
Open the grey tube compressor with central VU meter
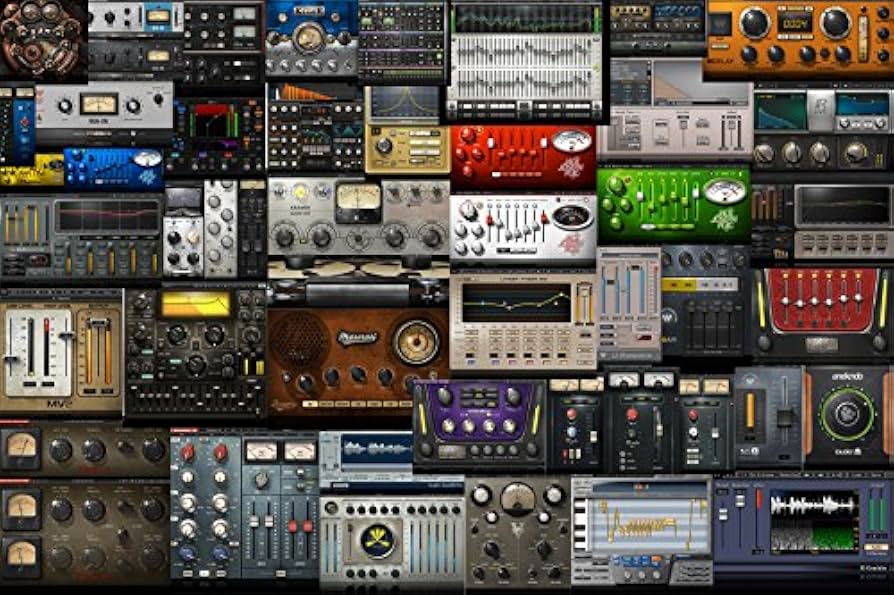coord(358,218)
